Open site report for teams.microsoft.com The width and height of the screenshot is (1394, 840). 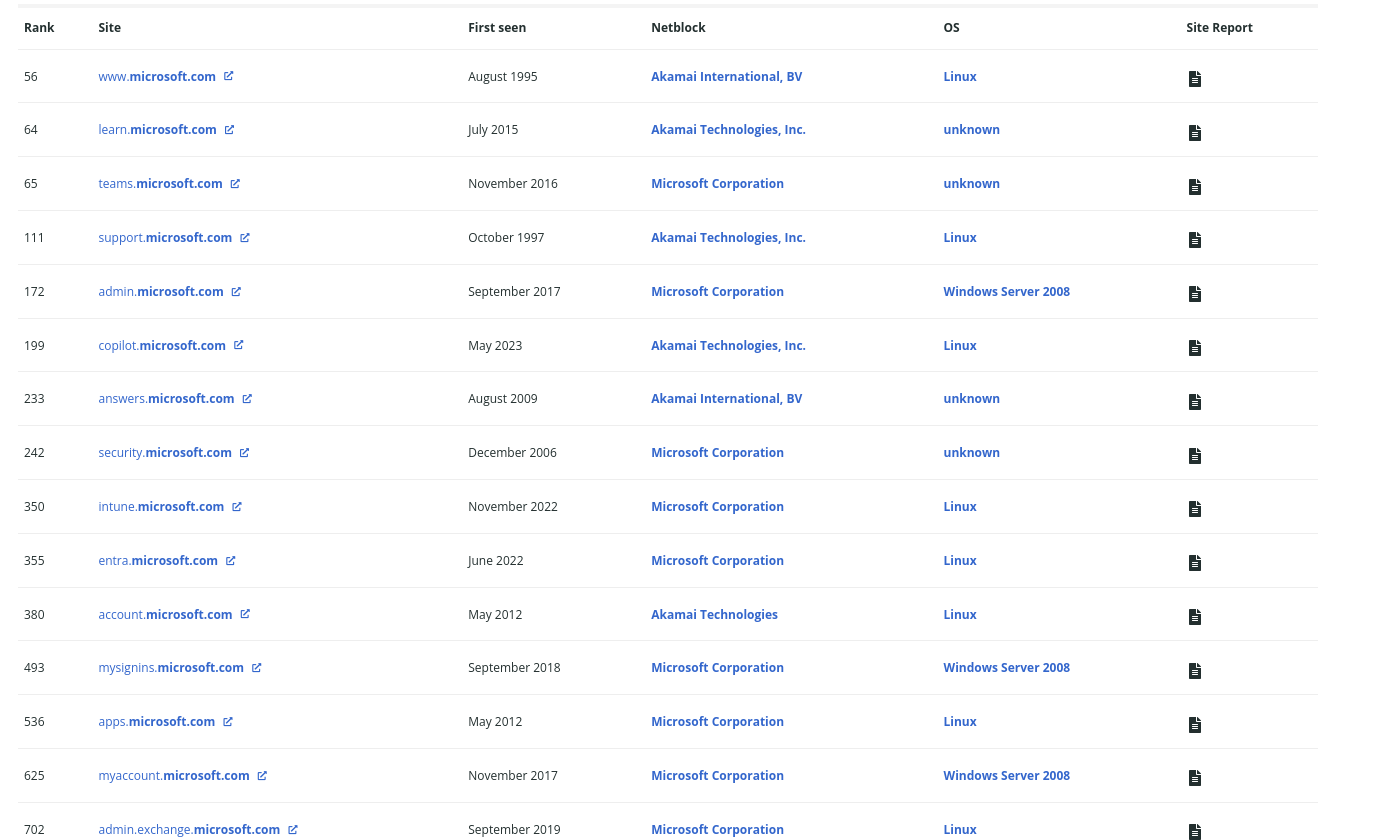pyautogui.click(x=1194, y=187)
